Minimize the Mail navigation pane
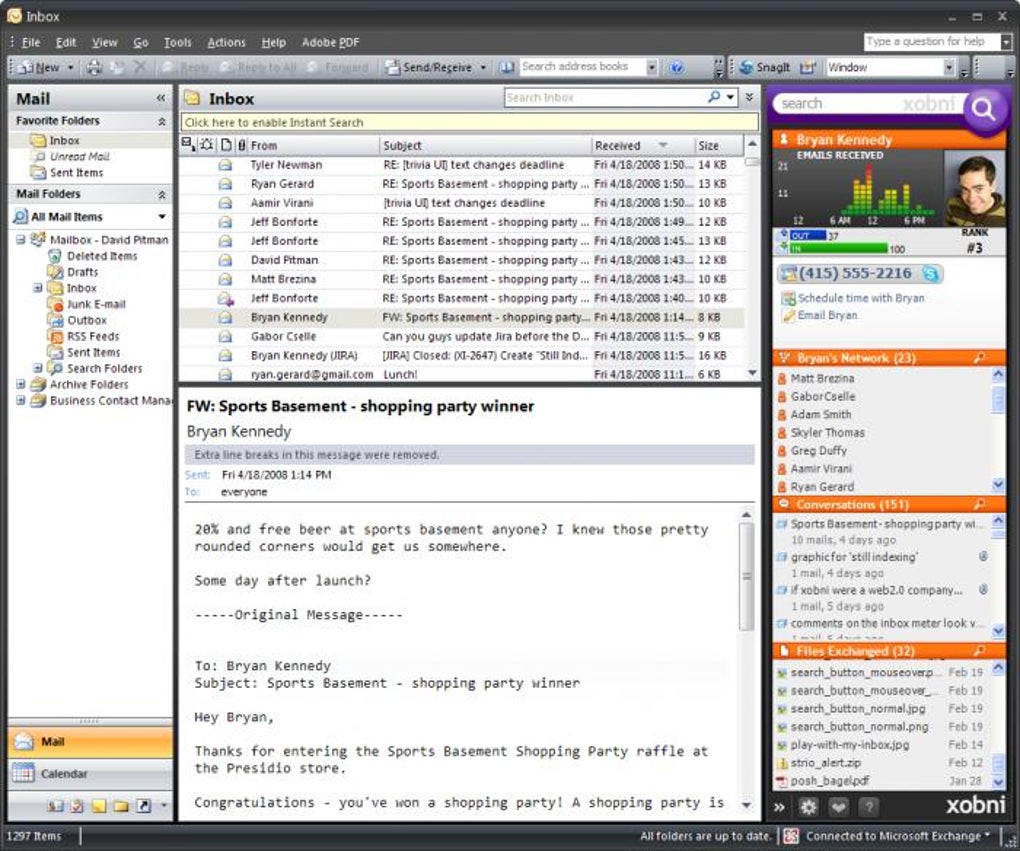The height and width of the screenshot is (851, 1020). (x=161, y=98)
